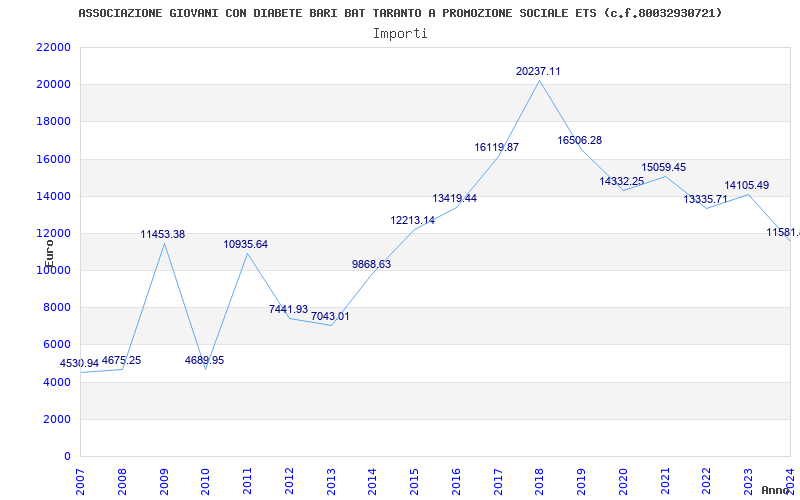The height and width of the screenshot is (500, 800).
Task: Click data label 4530.94
Action: tap(80, 364)
